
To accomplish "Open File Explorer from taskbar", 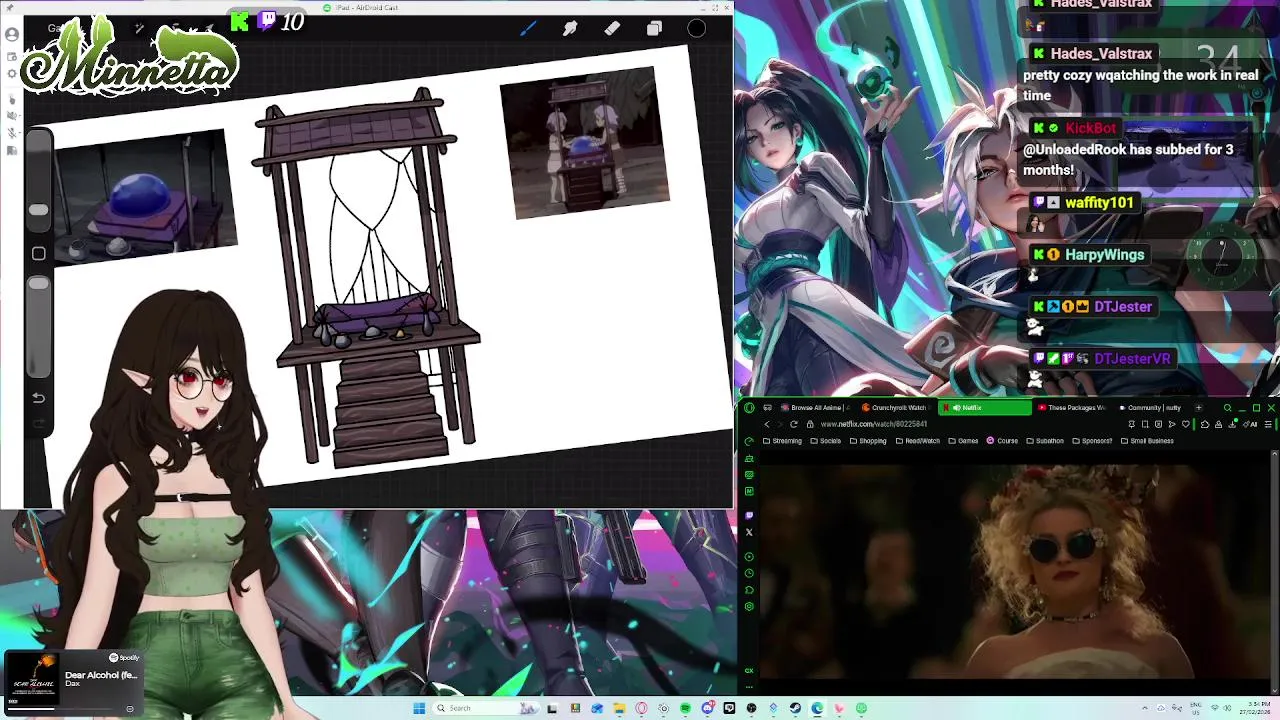I will click(619, 708).
